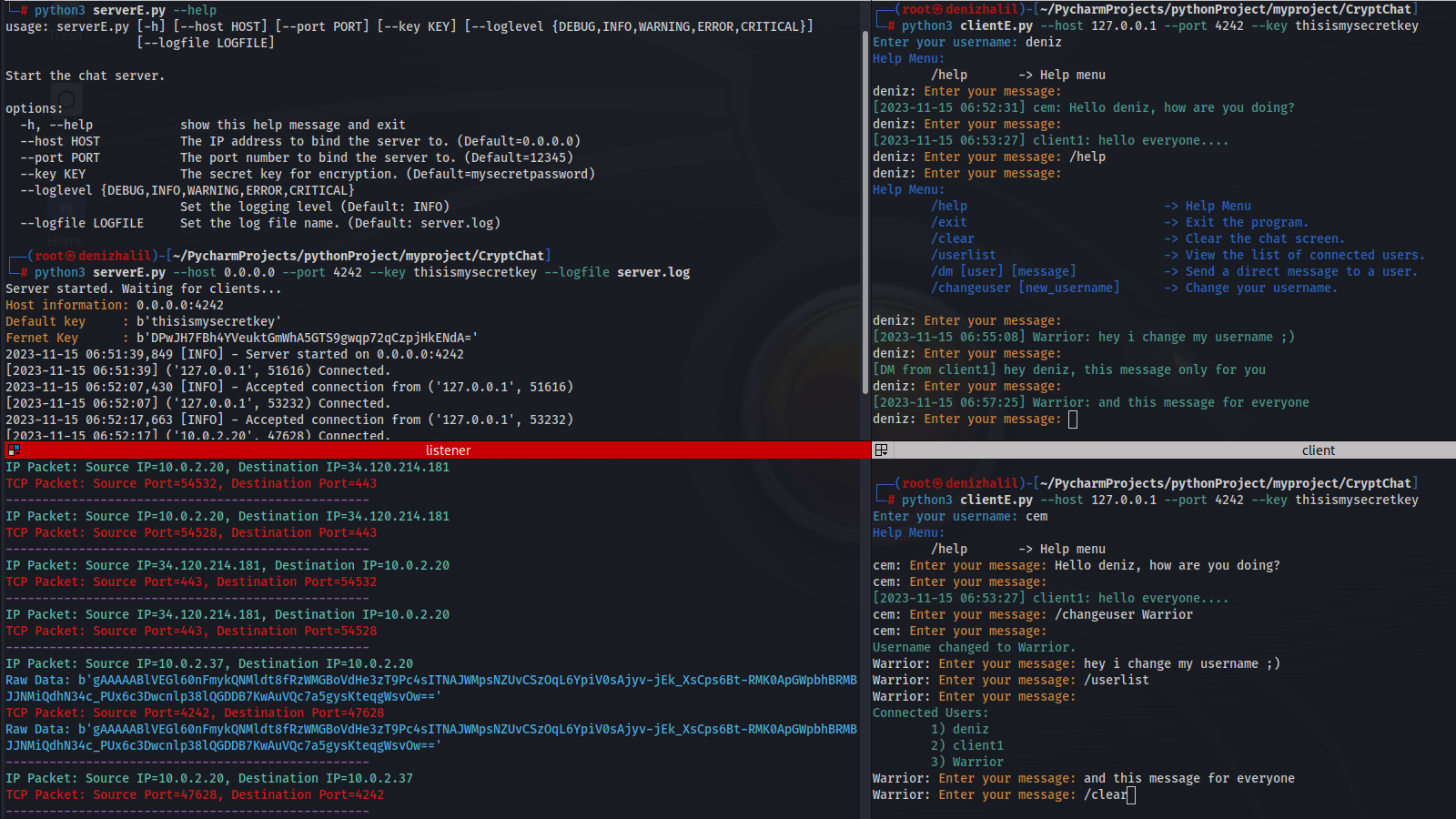Image resolution: width=1456 pixels, height=819 pixels.
Task: Click clientE.py command in top-right pane
Action: click(x=1160, y=26)
